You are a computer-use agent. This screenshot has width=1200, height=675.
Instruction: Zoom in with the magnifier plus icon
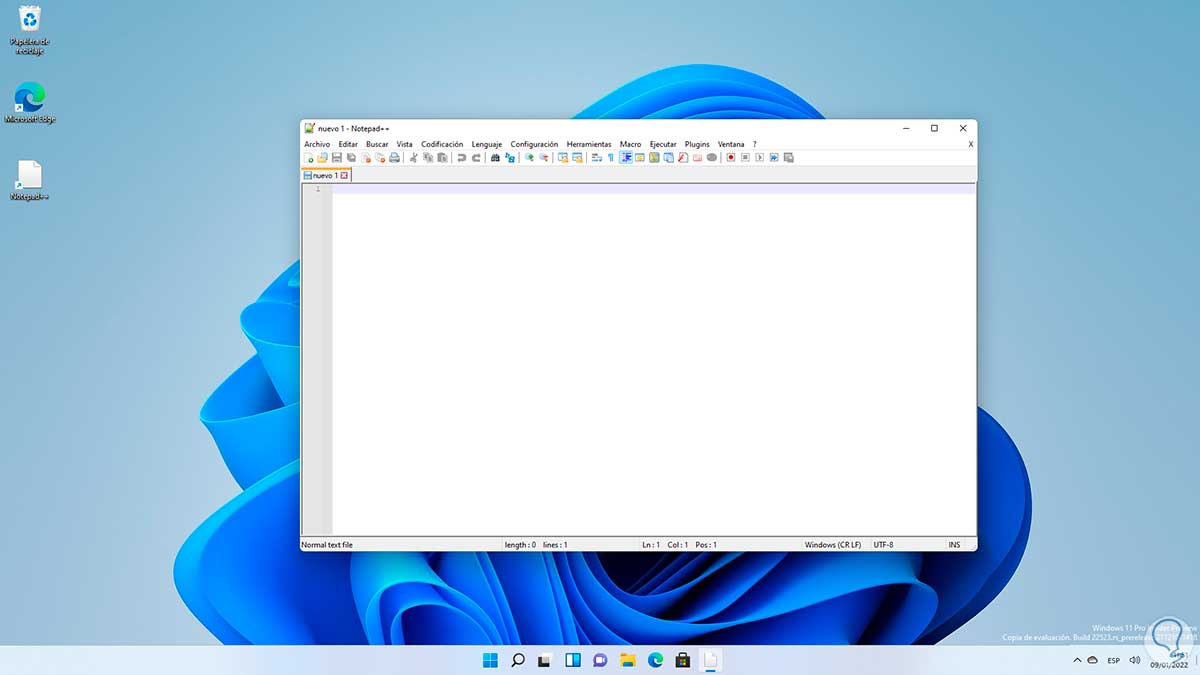click(x=528, y=158)
